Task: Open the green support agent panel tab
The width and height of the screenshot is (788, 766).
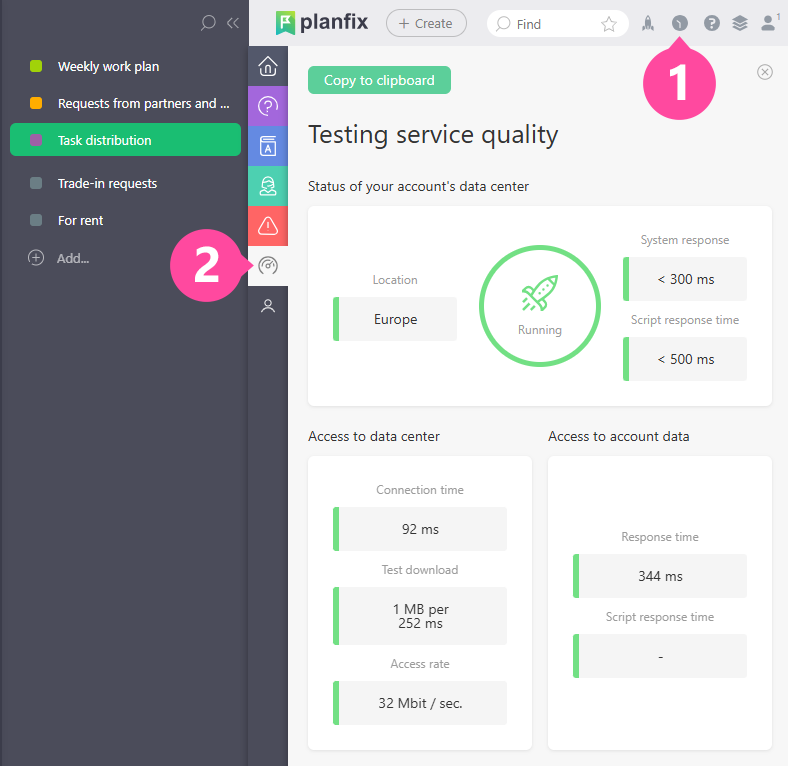Action: [x=268, y=186]
